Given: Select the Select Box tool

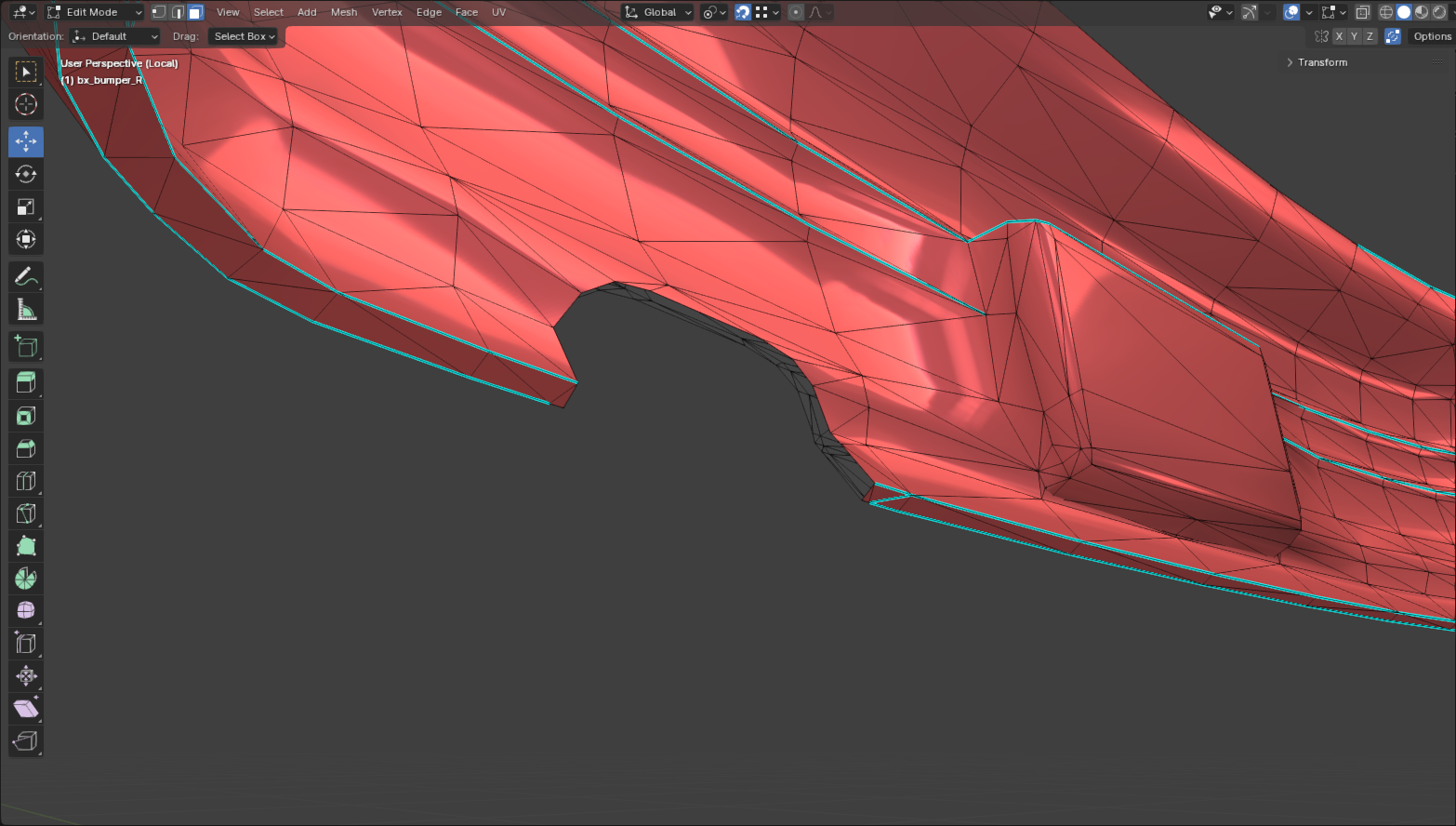Looking at the screenshot, I should pos(26,72).
